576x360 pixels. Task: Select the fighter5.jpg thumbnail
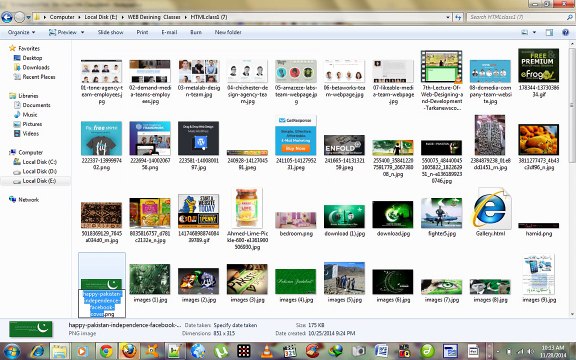tap(441, 213)
